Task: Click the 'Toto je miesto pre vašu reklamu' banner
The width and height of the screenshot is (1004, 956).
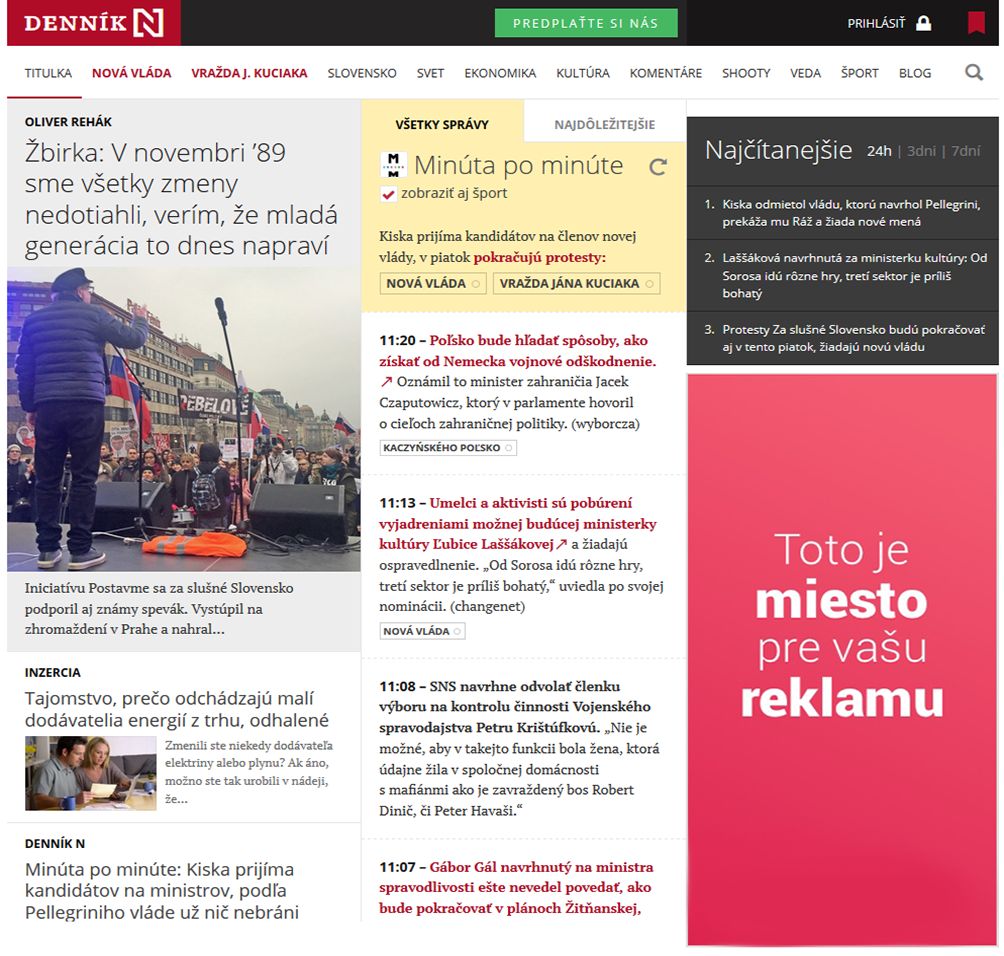Action: pos(842,660)
